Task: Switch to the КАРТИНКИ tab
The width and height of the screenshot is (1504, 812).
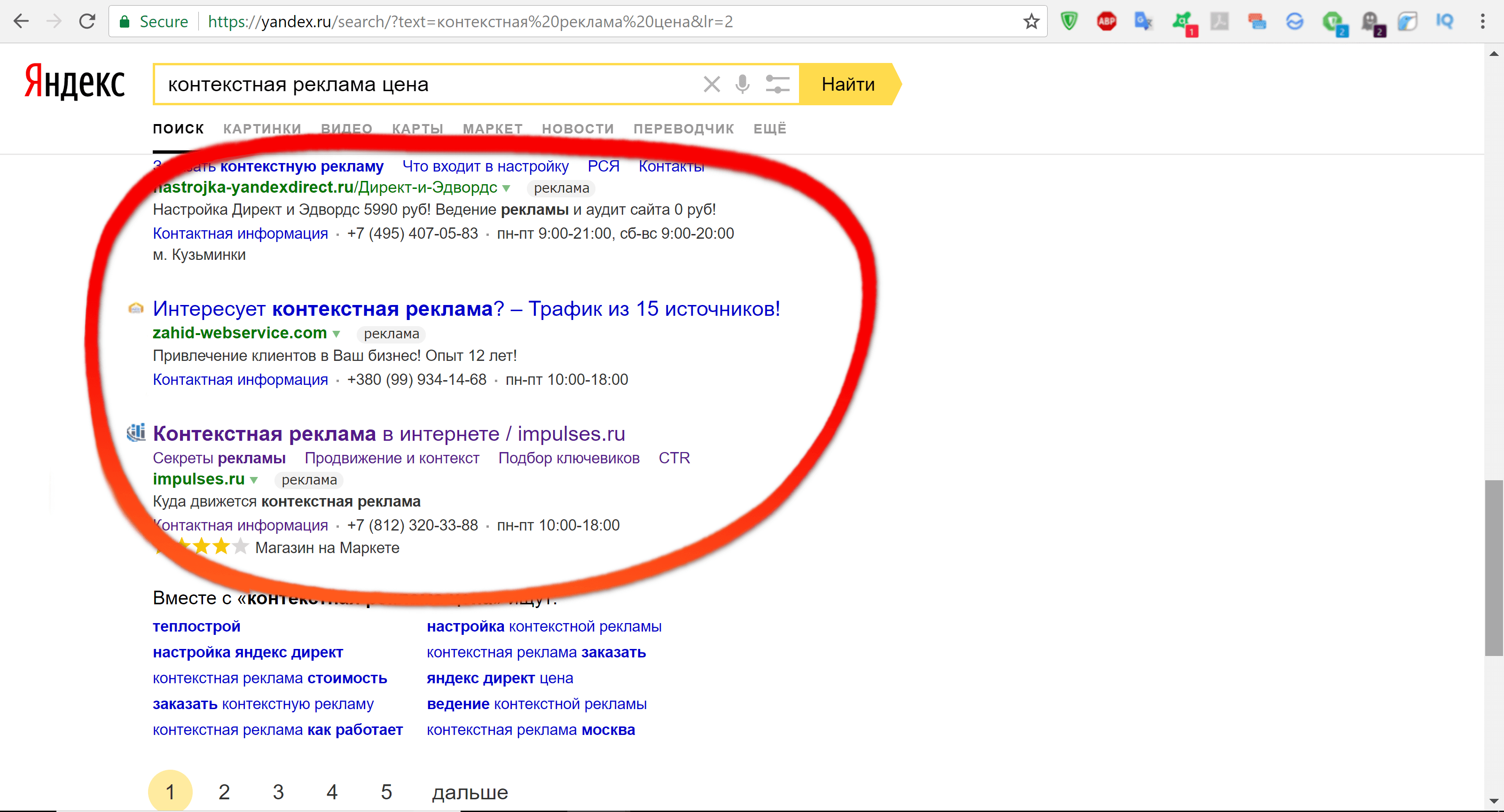Action: tap(262, 128)
